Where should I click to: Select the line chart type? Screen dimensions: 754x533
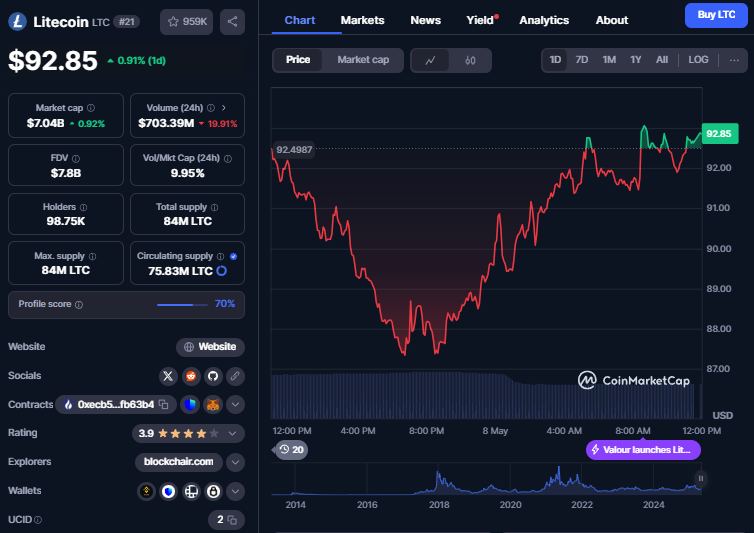(430, 61)
